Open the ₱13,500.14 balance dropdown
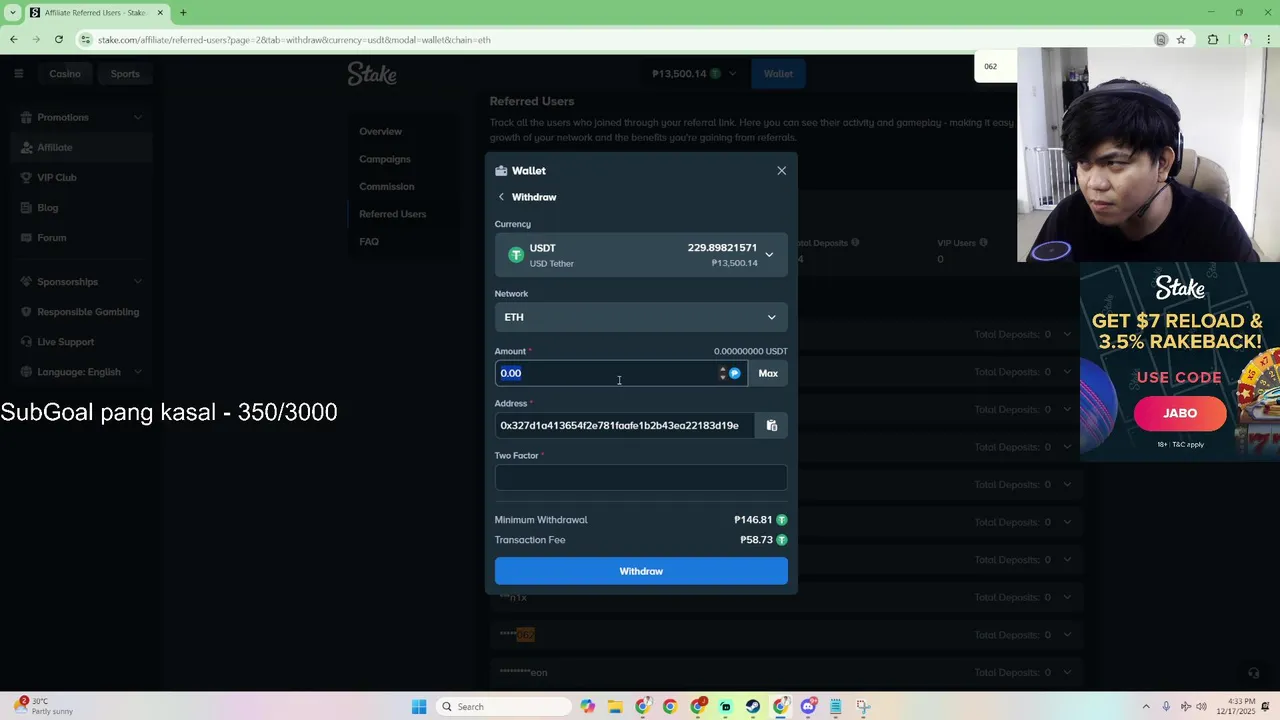 coord(693,73)
